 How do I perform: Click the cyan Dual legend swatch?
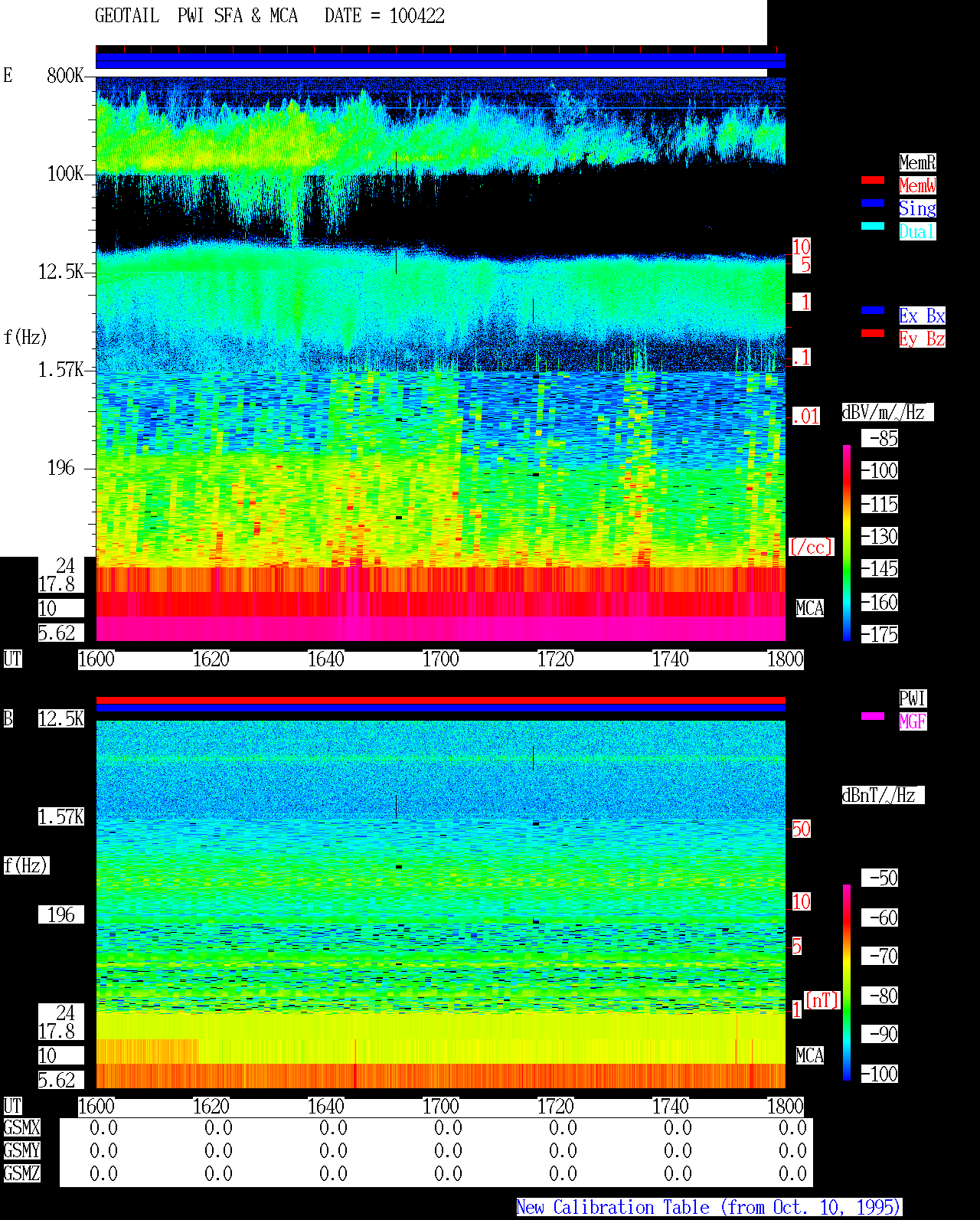point(873,226)
